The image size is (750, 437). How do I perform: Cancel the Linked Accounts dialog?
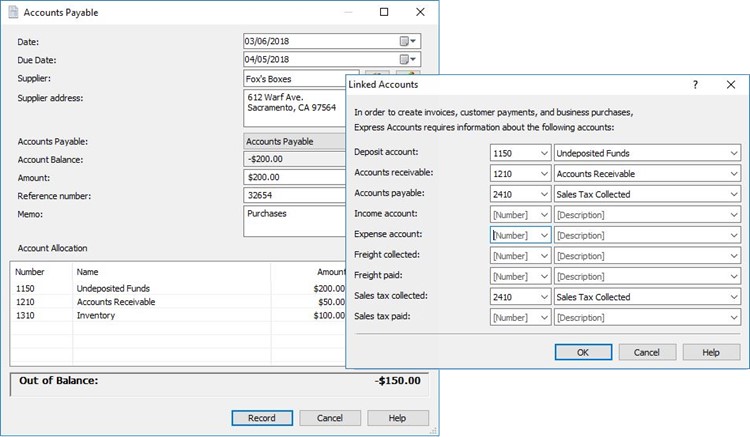point(646,352)
